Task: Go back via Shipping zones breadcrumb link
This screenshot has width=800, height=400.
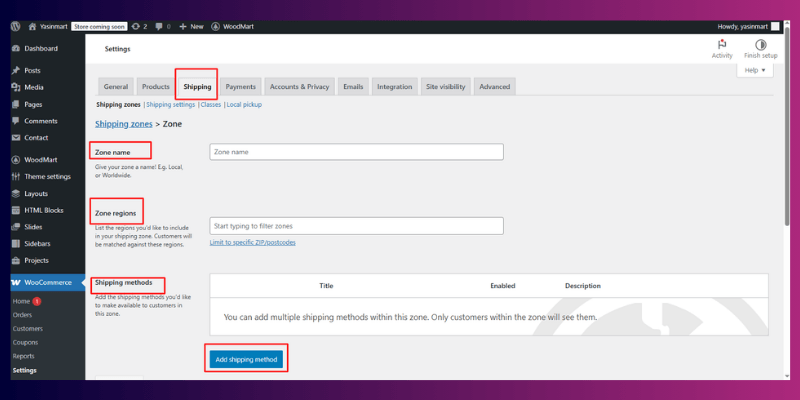Action: [123, 124]
